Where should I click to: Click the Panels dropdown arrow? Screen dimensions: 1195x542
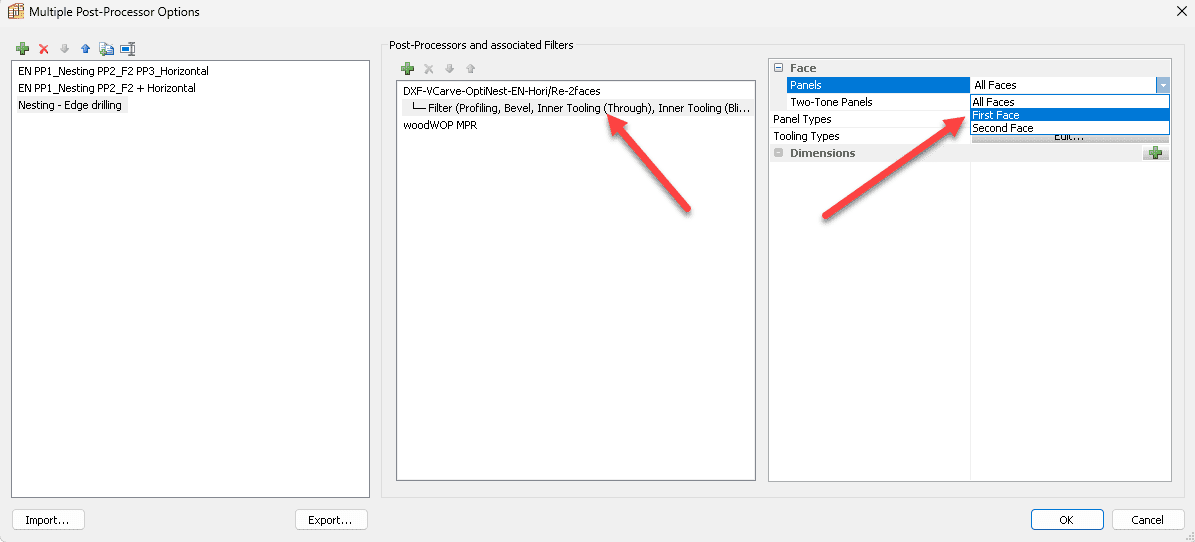pos(1163,86)
